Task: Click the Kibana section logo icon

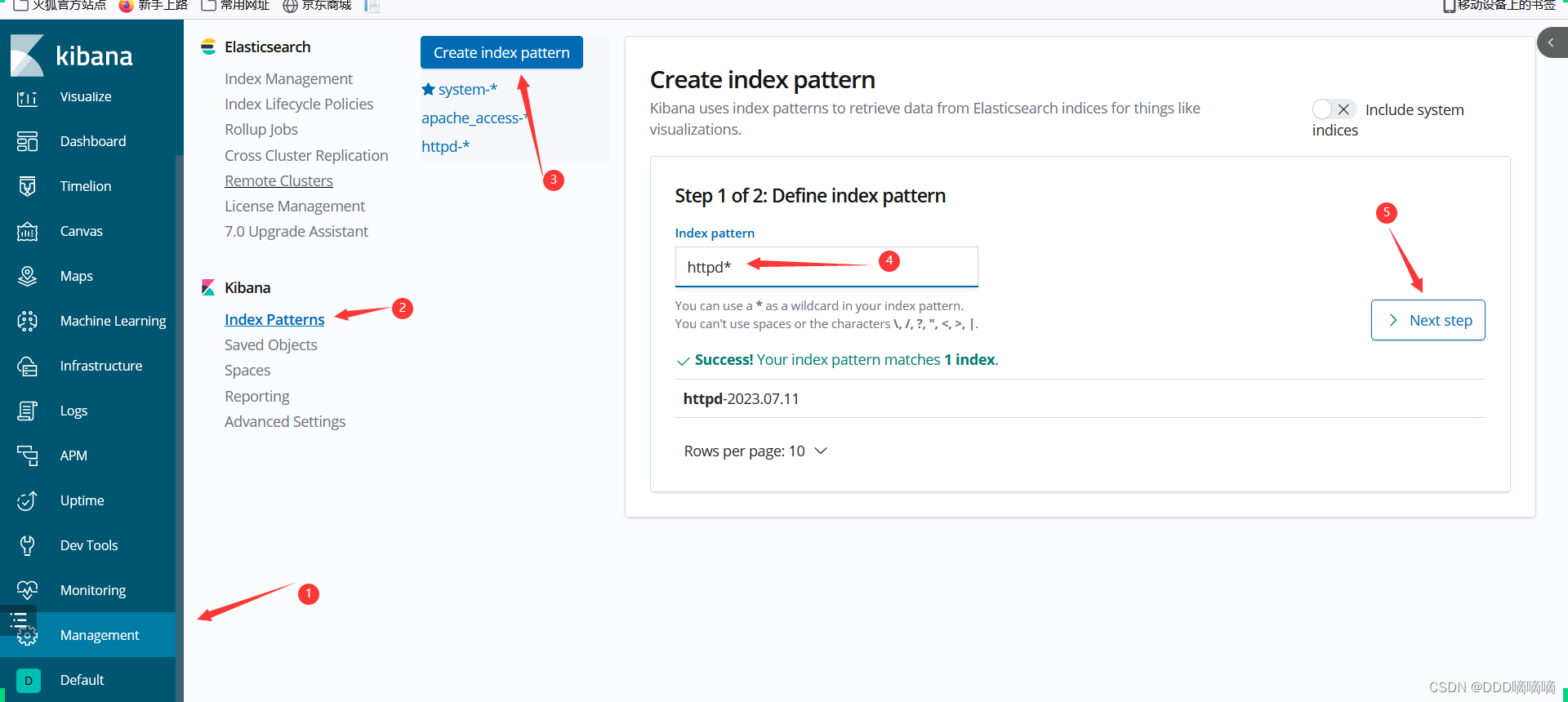Action: [208, 287]
